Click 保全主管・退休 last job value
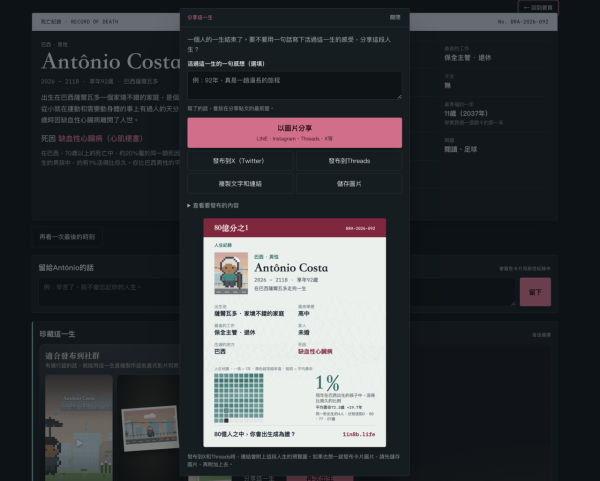 (x=468, y=58)
